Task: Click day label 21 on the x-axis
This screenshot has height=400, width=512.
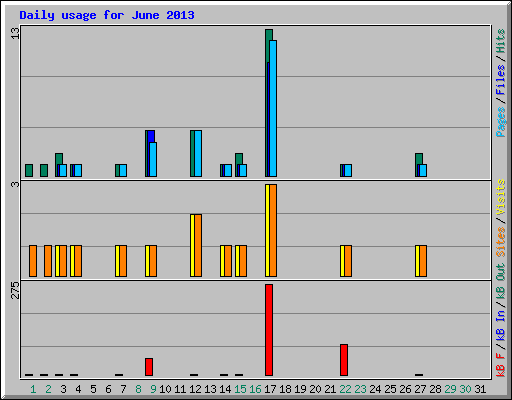Action: click(x=330, y=389)
